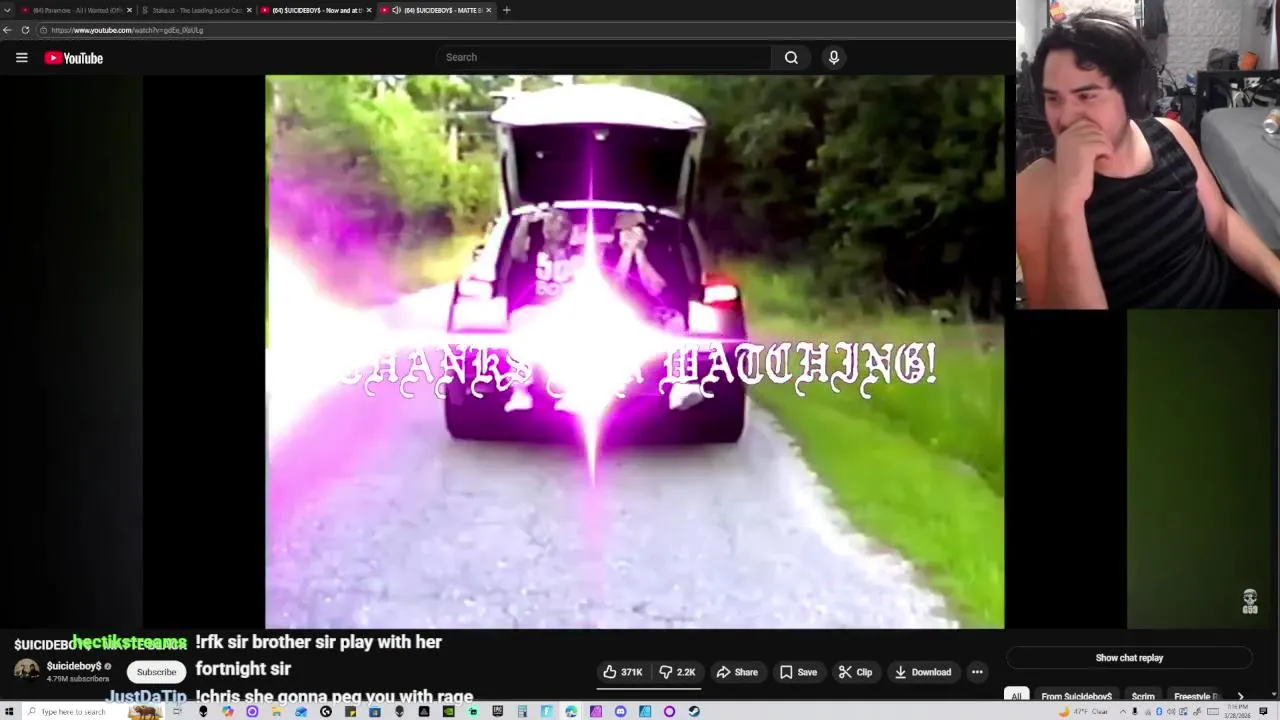
Task: Switch to '$UICIDEBOY$ - Now and at' tab
Action: click(x=315, y=10)
